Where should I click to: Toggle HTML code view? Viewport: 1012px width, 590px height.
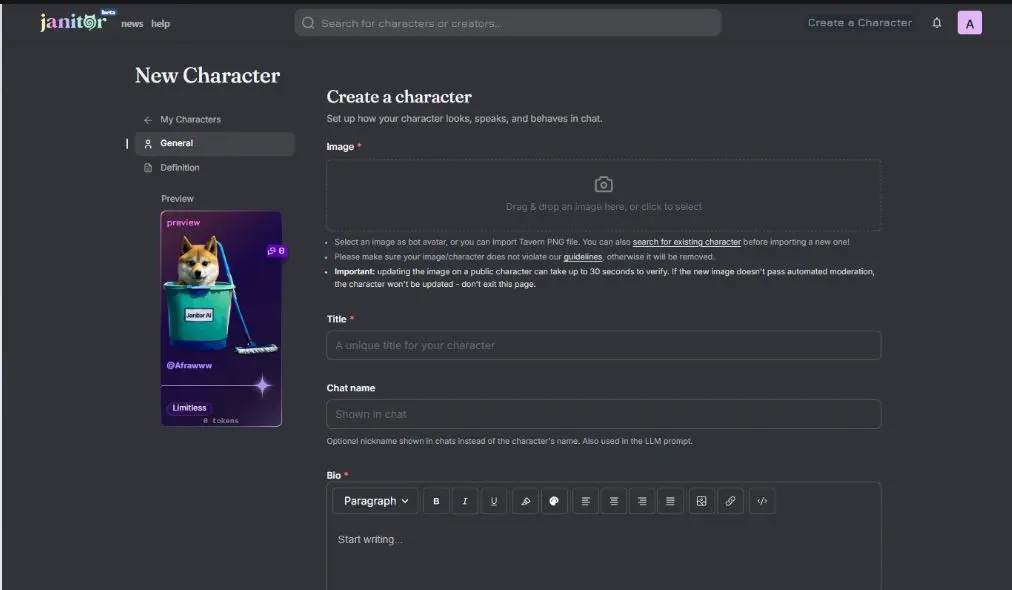762,501
